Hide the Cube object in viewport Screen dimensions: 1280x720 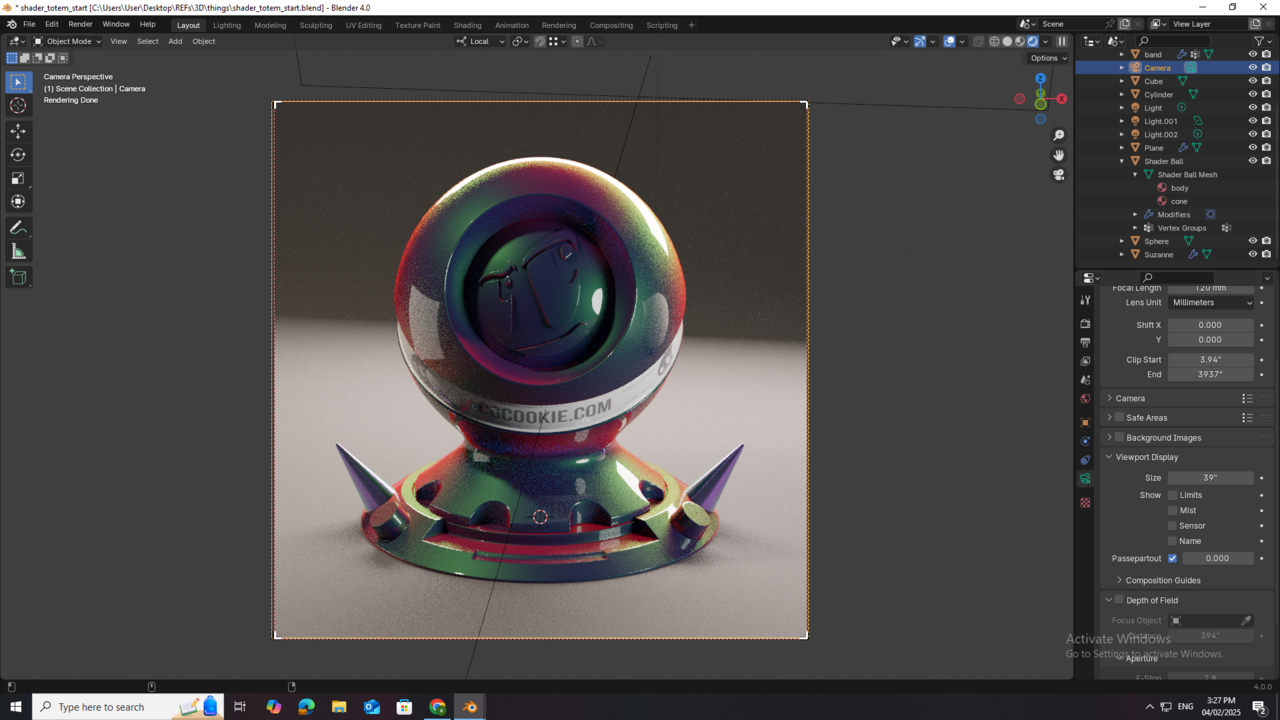coord(1252,81)
